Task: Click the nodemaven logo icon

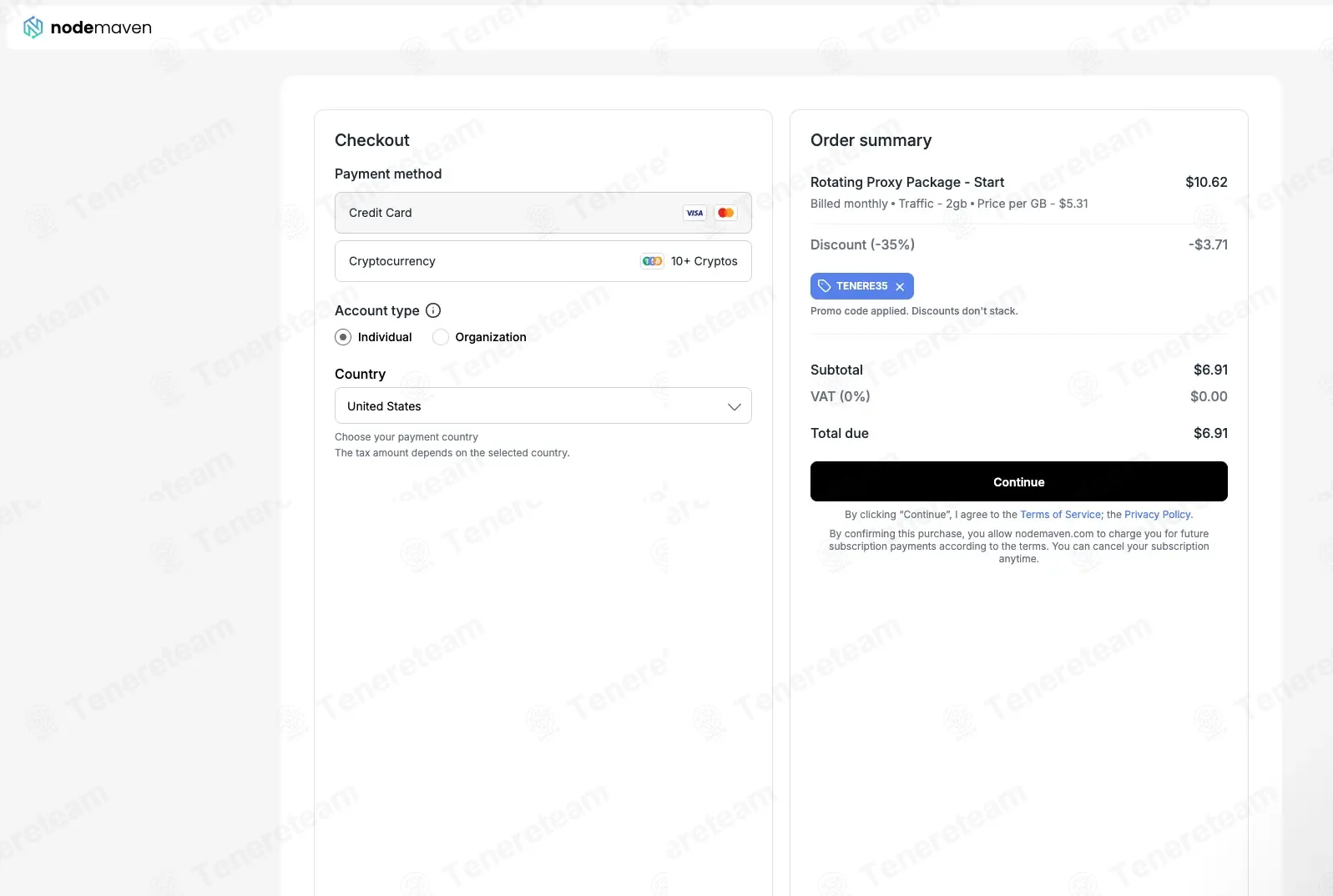Action: tap(33, 28)
